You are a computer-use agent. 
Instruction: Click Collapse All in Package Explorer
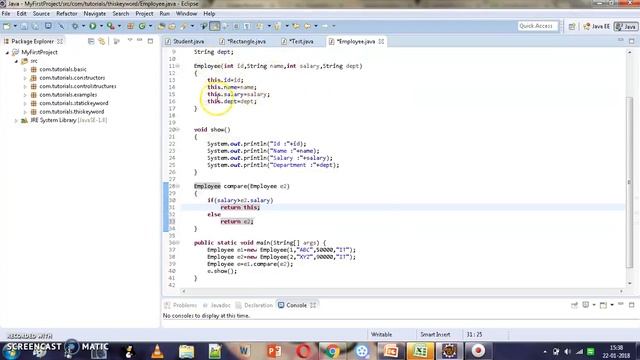pyautogui.click(x=91, y=41)
